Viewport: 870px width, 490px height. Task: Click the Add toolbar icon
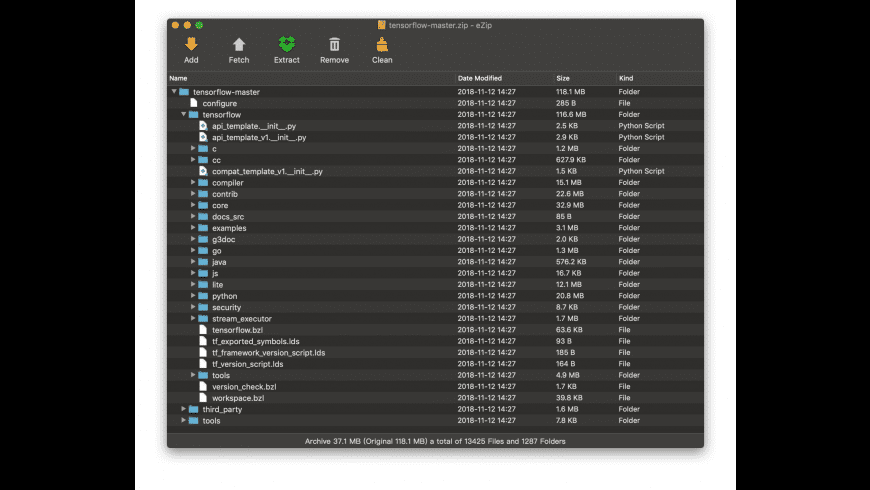pyautogui.click(x=191, y=44)
